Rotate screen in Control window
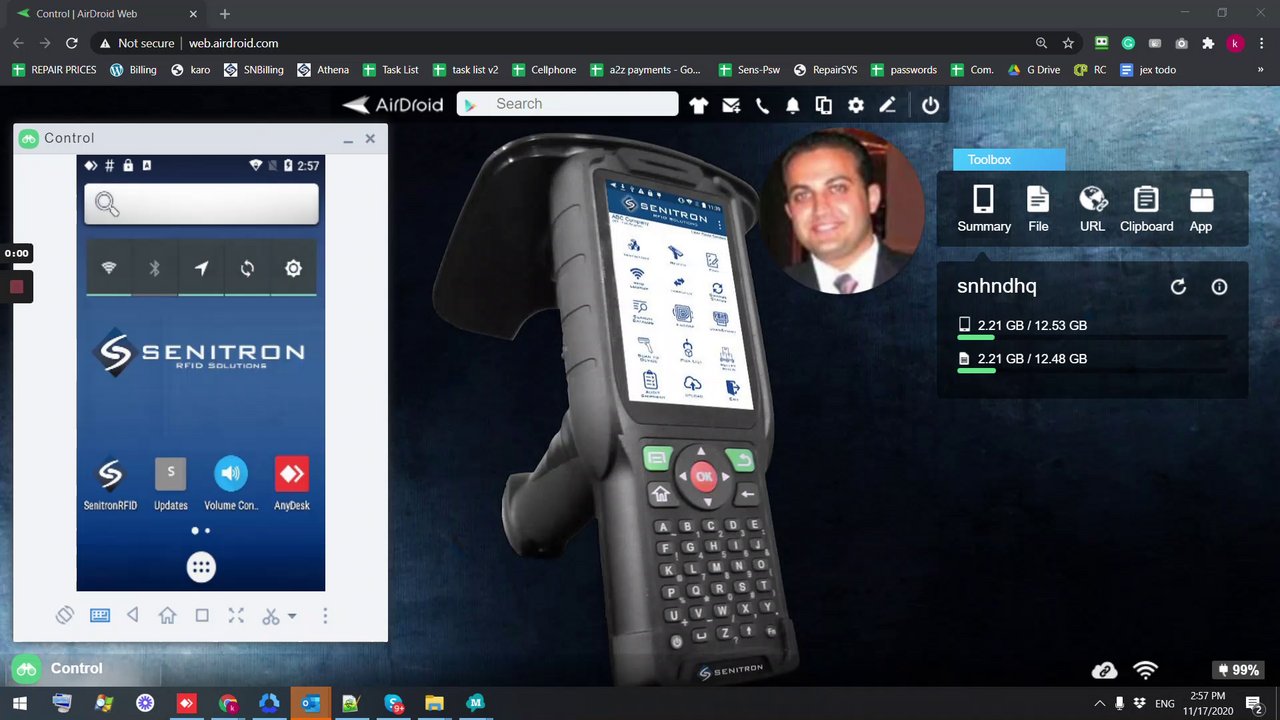Viewport: 1280px width, 720px height. 65,616
